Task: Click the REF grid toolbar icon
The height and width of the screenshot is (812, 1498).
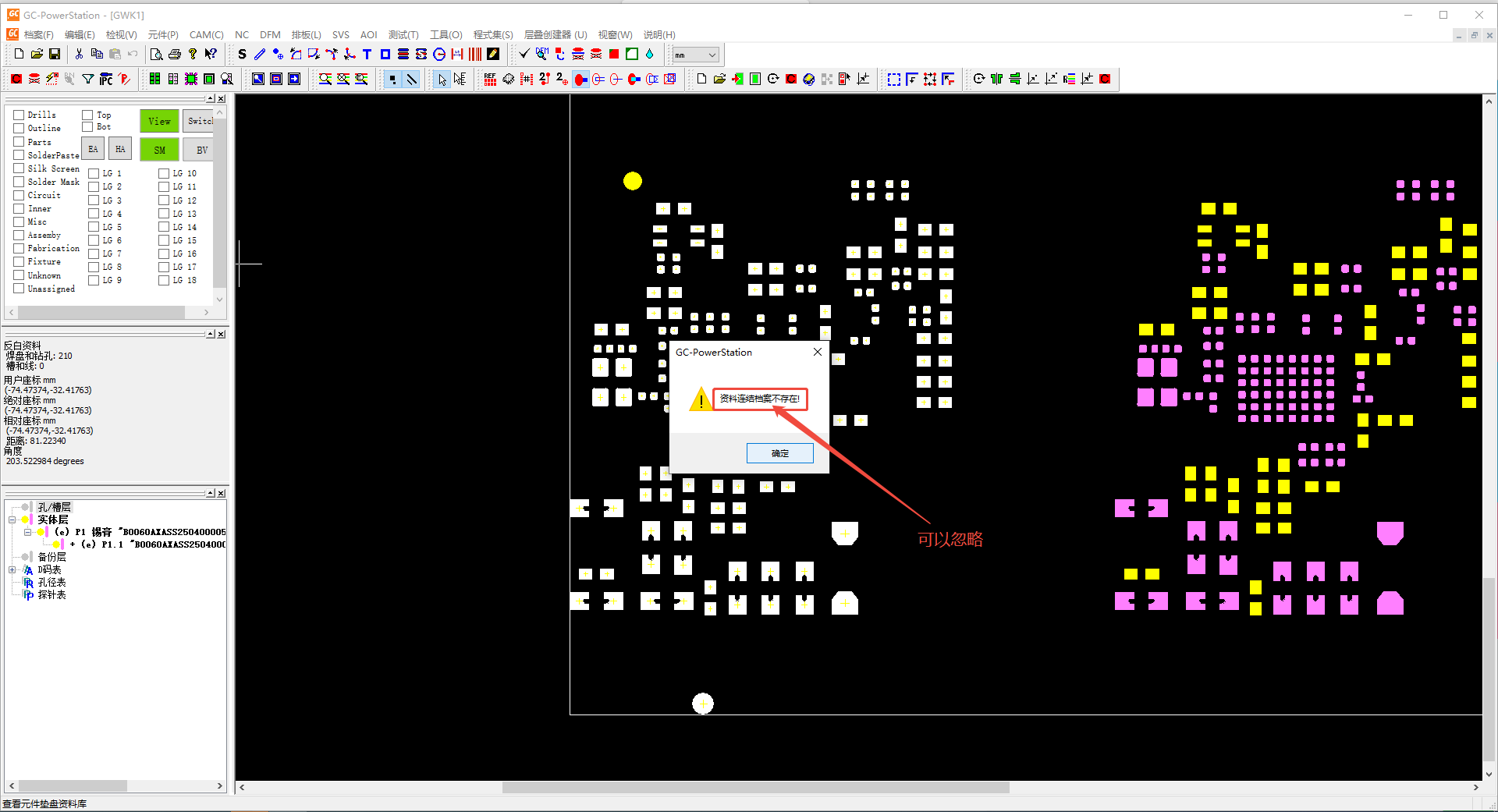Action: (490, 79)
